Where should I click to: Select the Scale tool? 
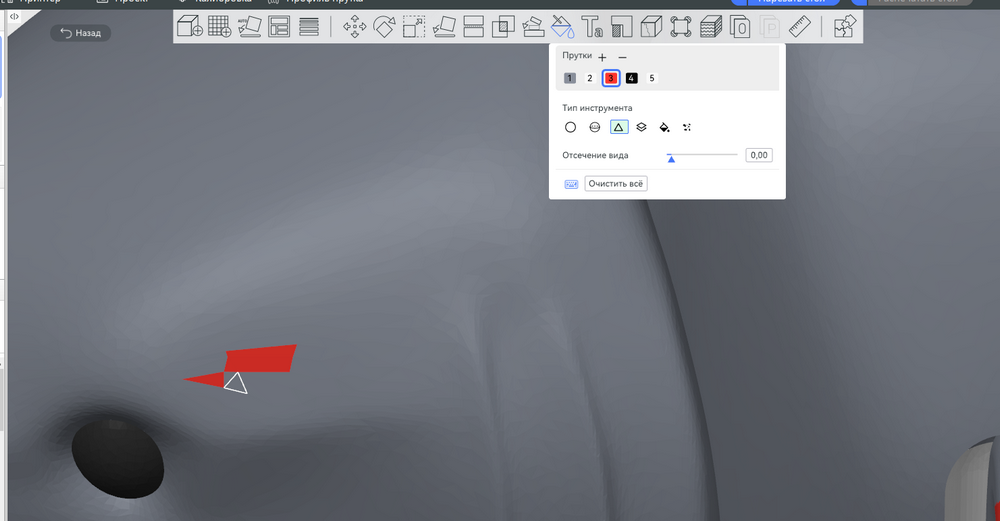414,27
